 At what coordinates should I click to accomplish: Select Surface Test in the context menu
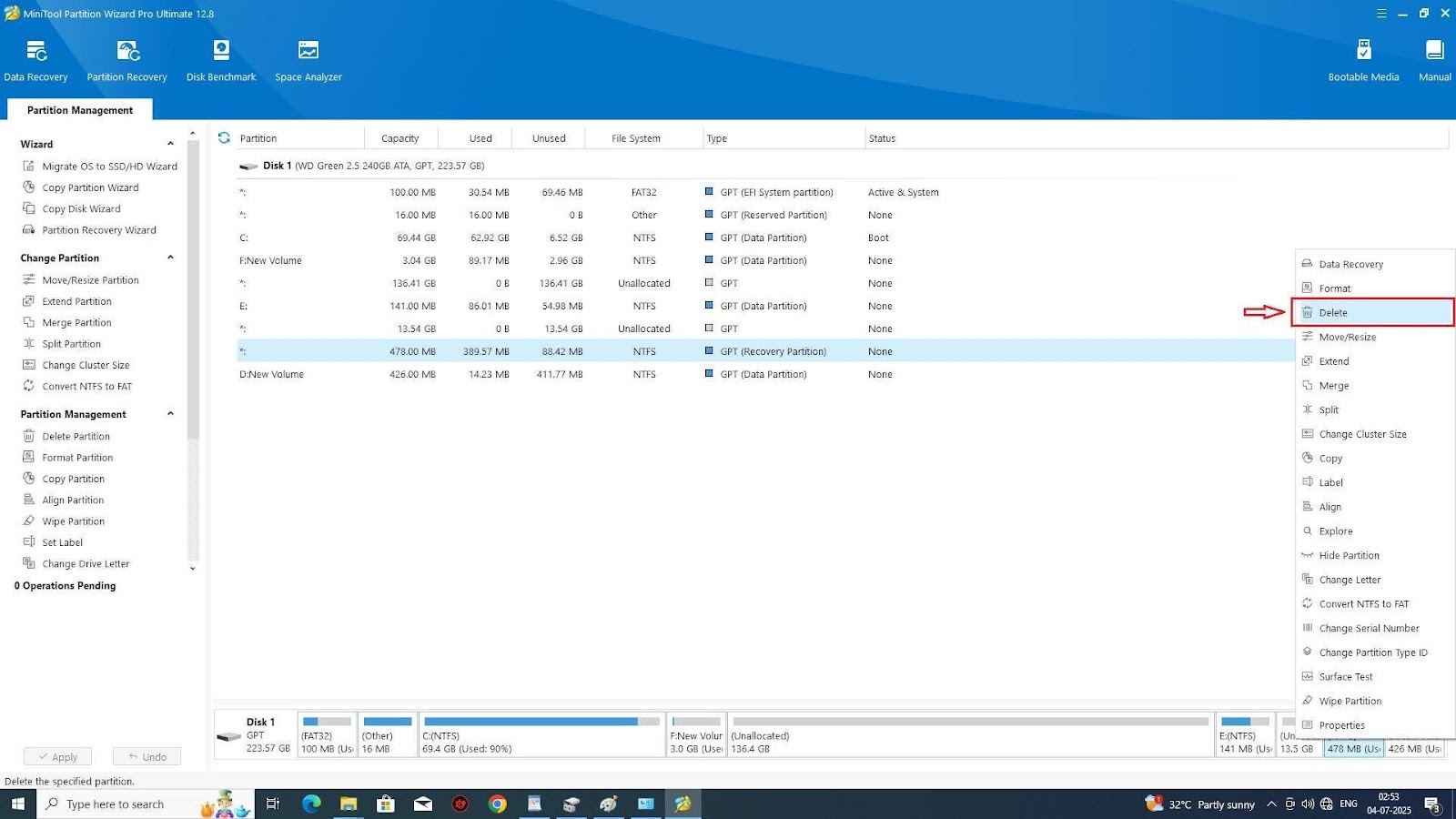pyautogui.click(x=1373, y=677)
